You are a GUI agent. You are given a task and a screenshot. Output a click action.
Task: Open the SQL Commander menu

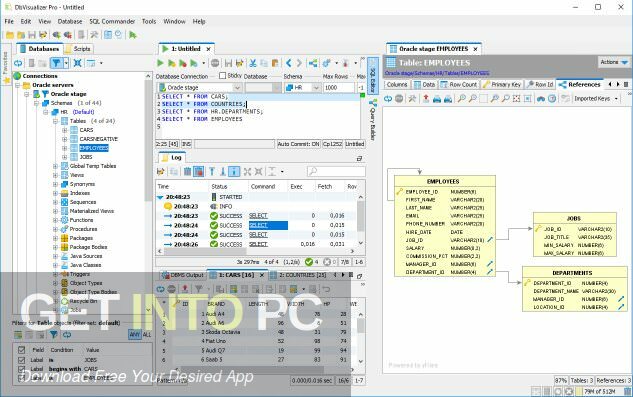[112, 21]
